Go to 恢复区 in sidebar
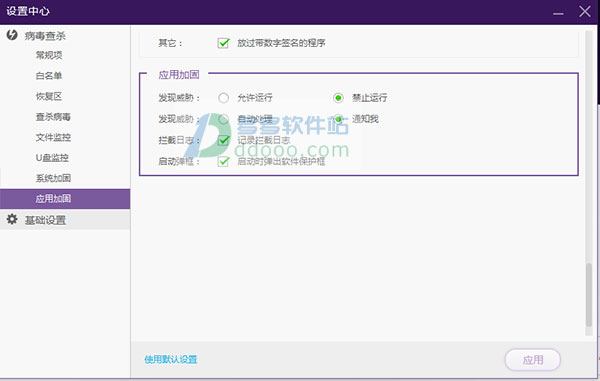This screenshot has height=381, width=600. [49, 96]
